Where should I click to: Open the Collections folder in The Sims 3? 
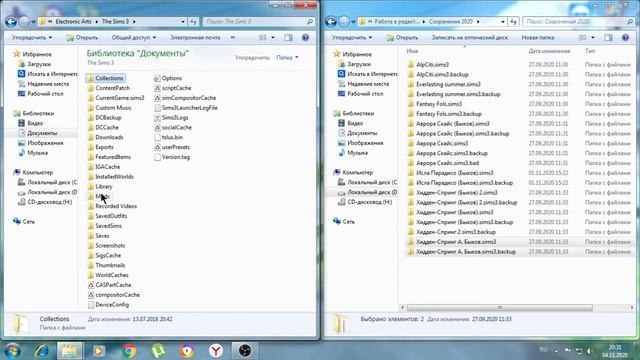(105, 78)
